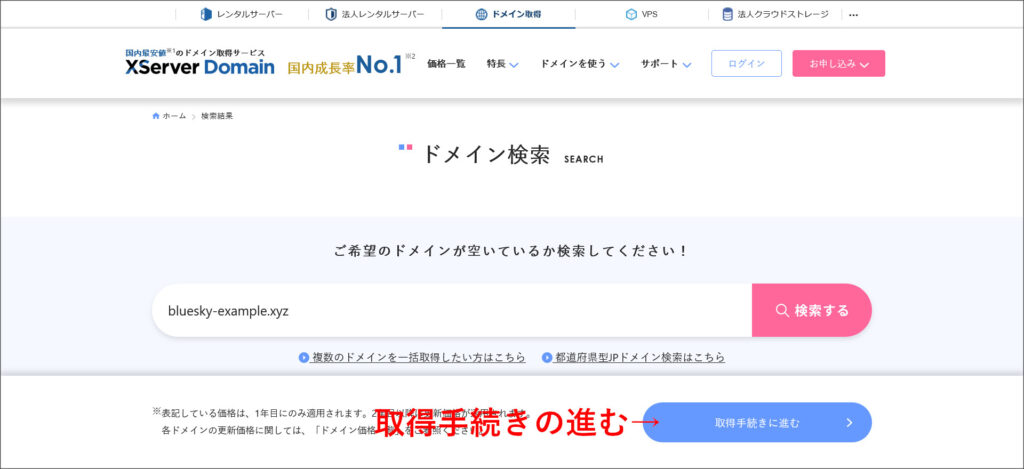This screenshot has width=1024, height=469.
Task: Click the 取得手続きに進む button
Action: click(x=757, y=423)
